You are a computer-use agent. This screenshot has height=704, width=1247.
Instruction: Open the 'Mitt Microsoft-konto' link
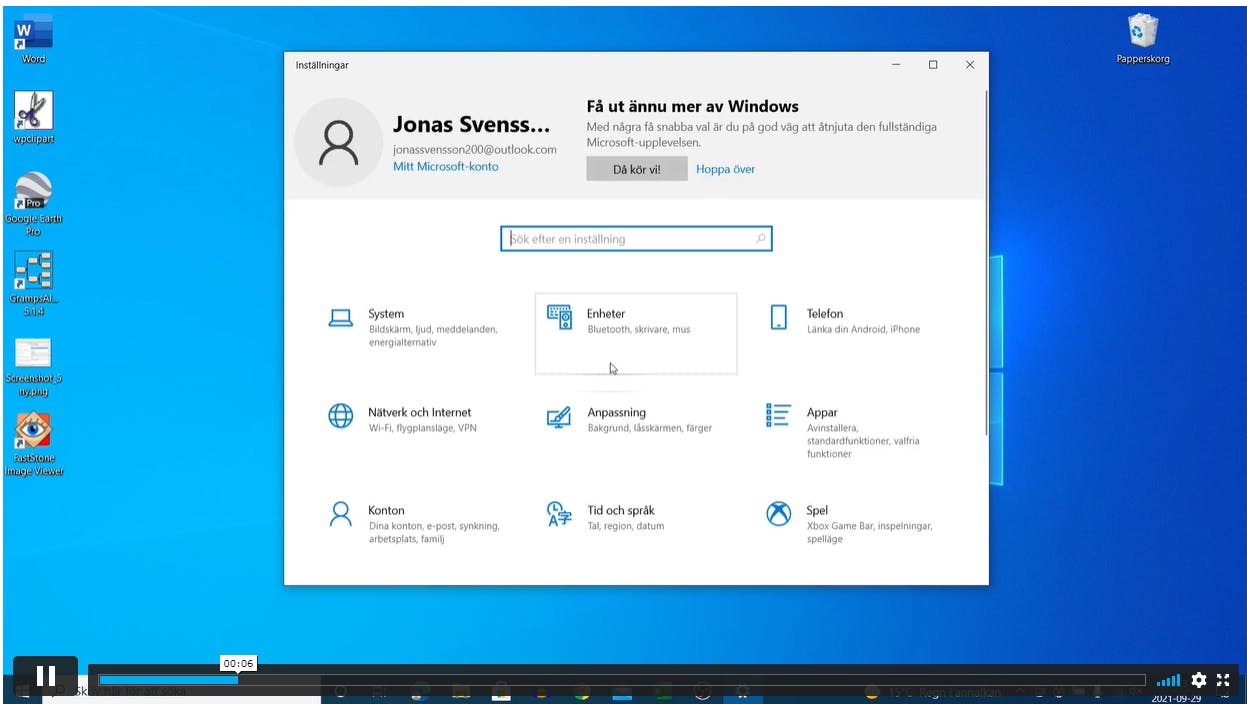point(446,166)
